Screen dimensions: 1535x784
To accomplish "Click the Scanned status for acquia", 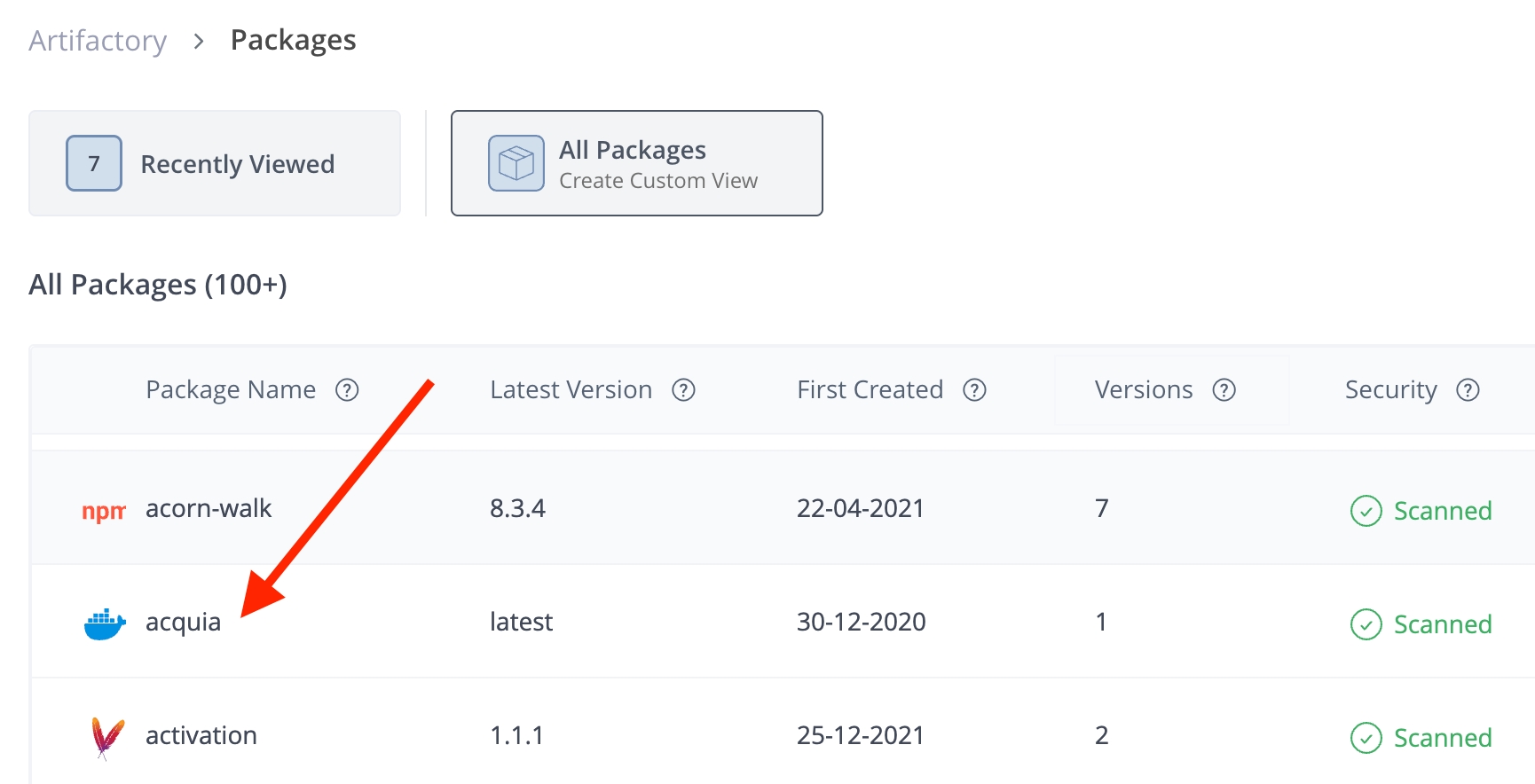I will (x=1421, y=624).
